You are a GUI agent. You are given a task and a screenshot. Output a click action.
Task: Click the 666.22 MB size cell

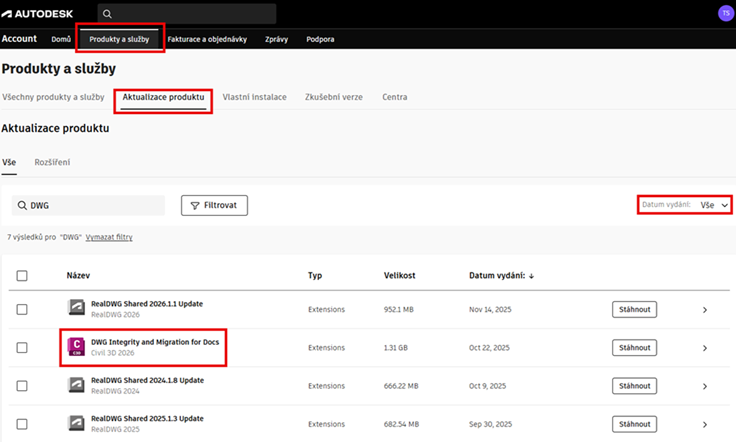coord(401,386)
